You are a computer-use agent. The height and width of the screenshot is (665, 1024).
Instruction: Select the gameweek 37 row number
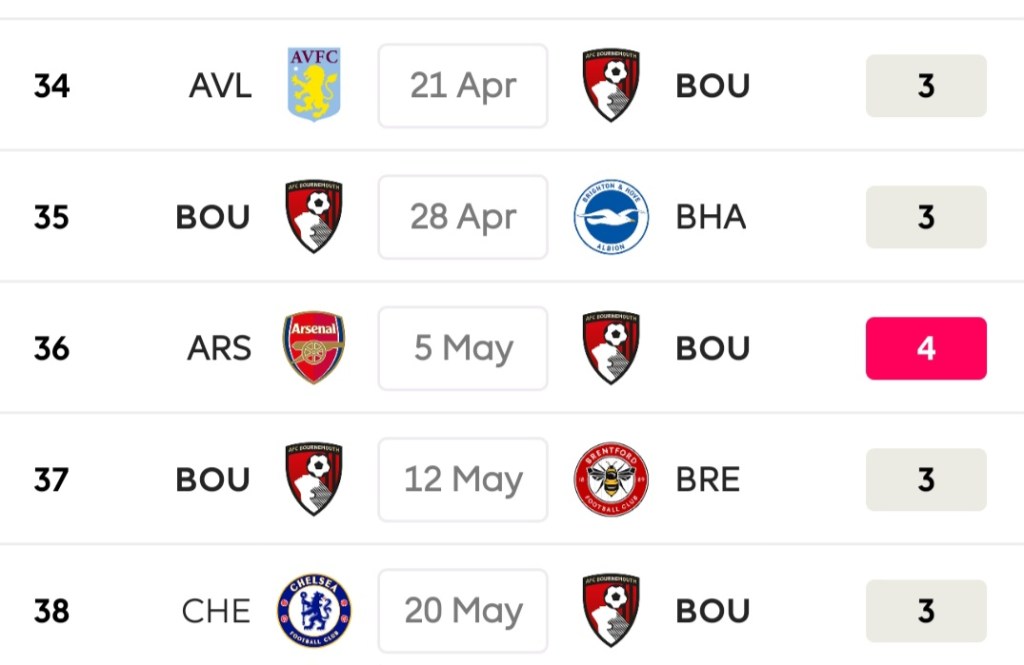[x=51, y=480]
